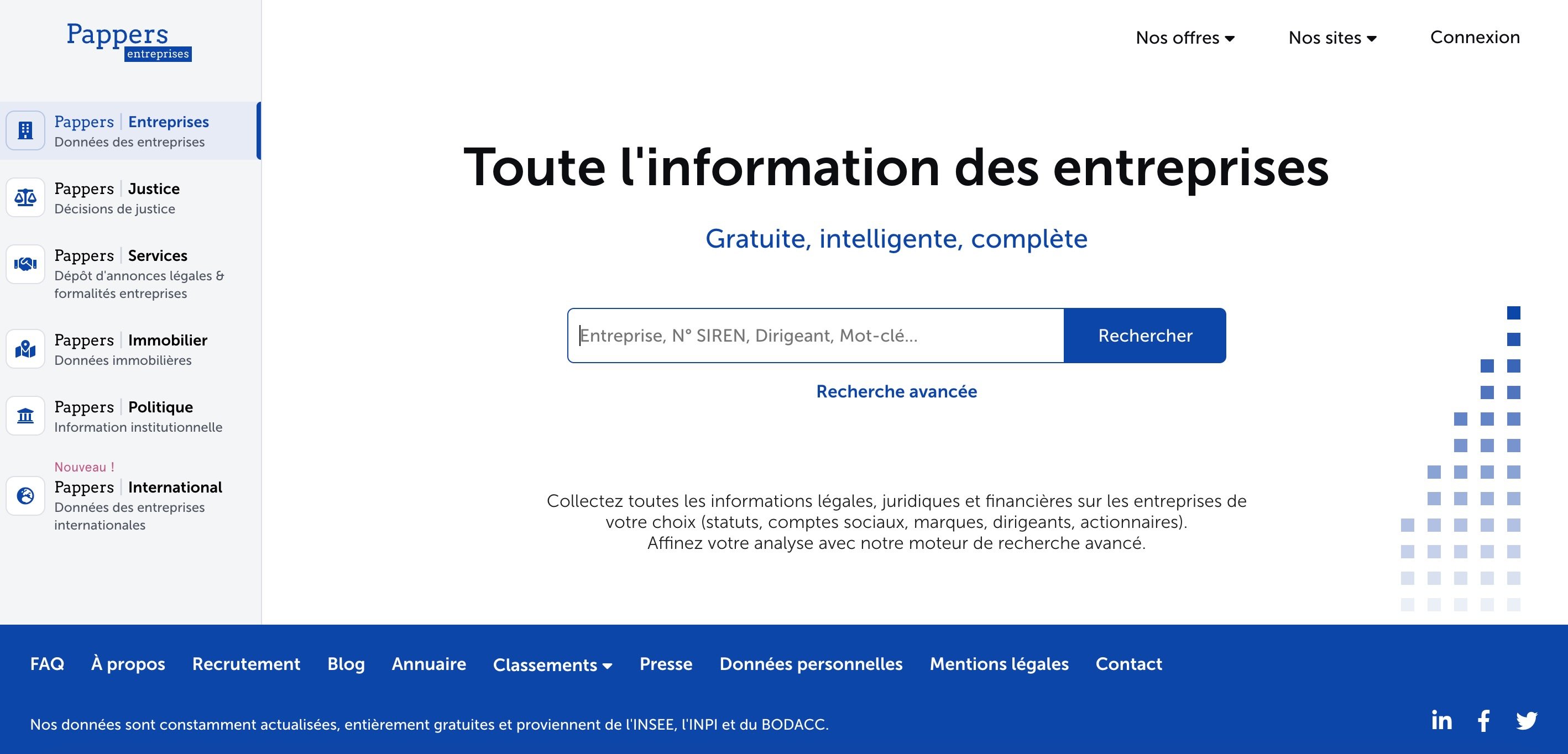
Task: Visit the Facebook page via footer icon
Action: 1483,720
